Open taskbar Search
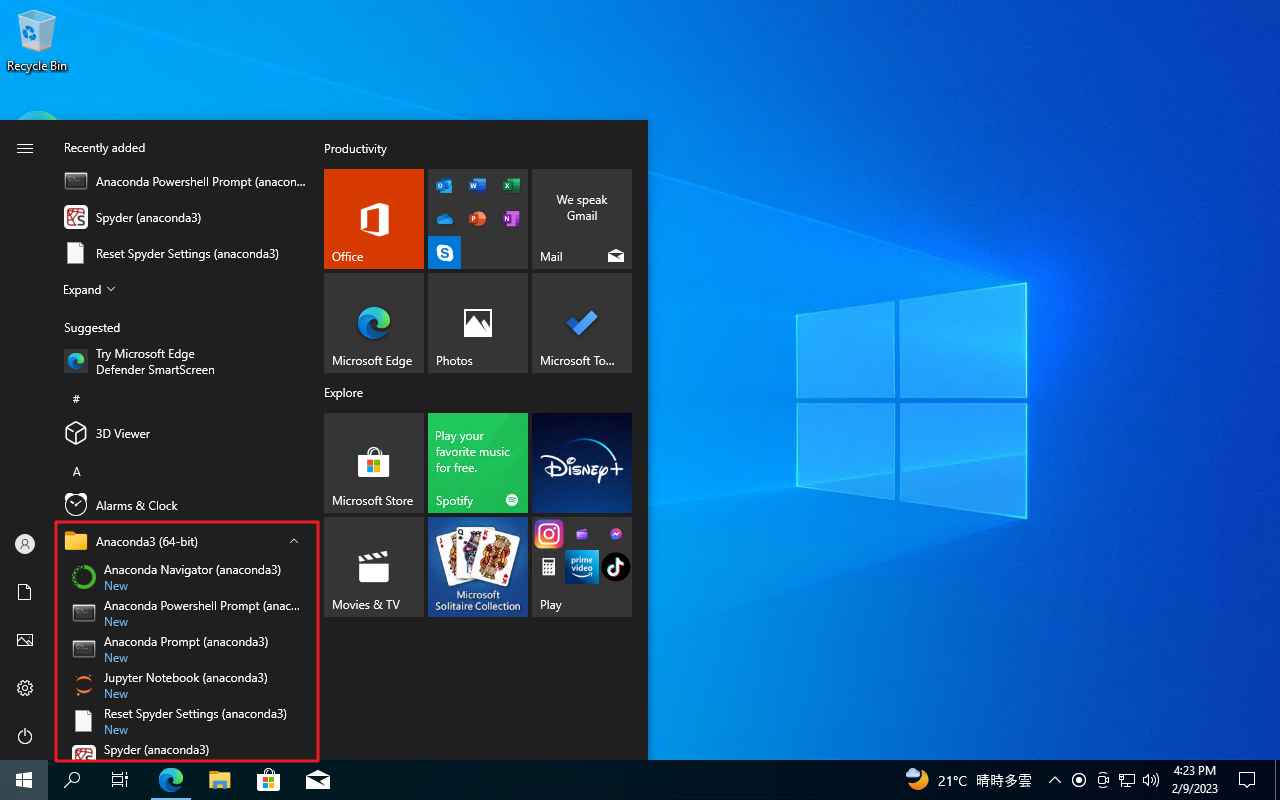The width and height of the screenshot is (1280, 800). tap(72, 780)
